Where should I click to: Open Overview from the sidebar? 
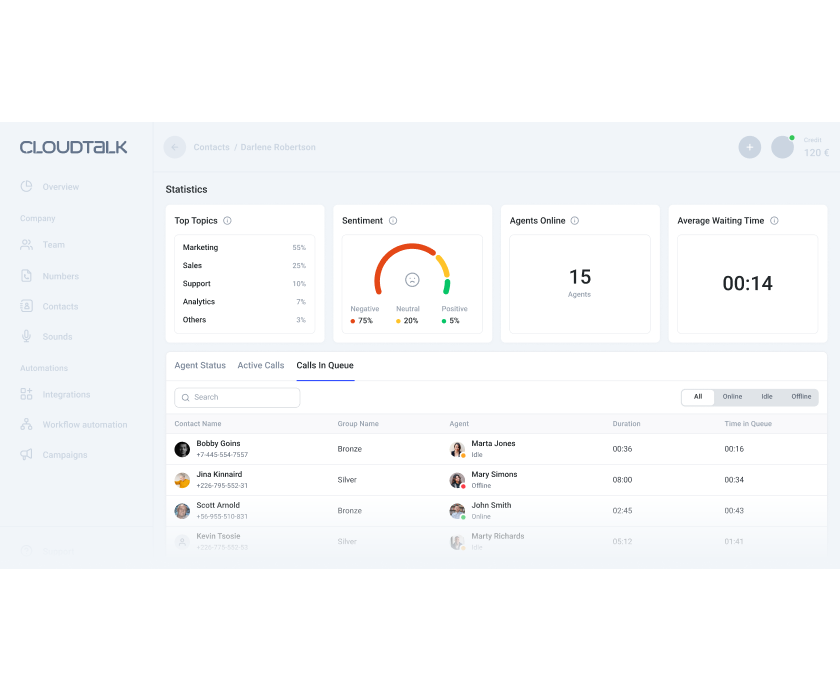[x=60, y=187]
